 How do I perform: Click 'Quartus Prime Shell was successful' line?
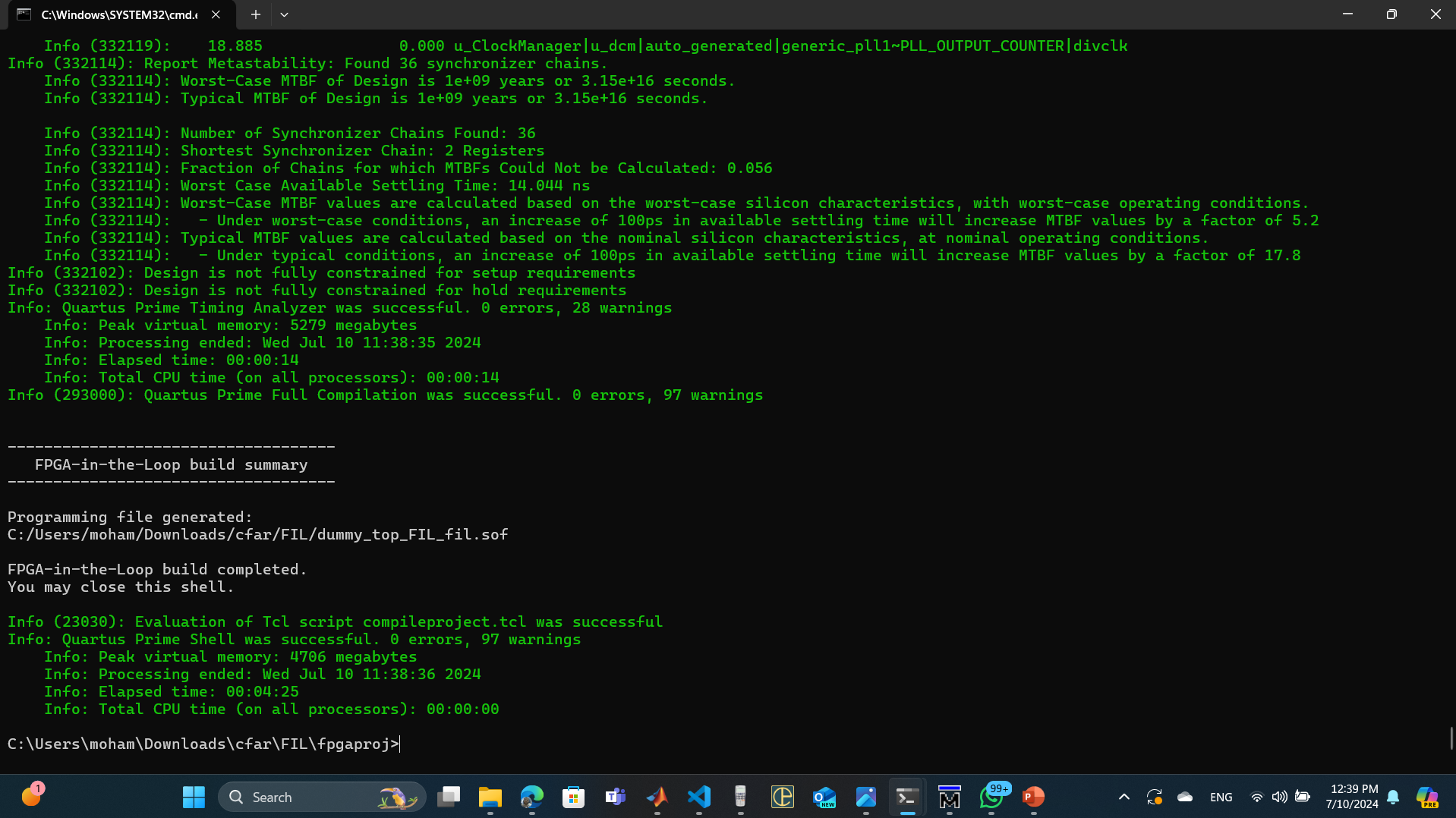click(294, 639)
